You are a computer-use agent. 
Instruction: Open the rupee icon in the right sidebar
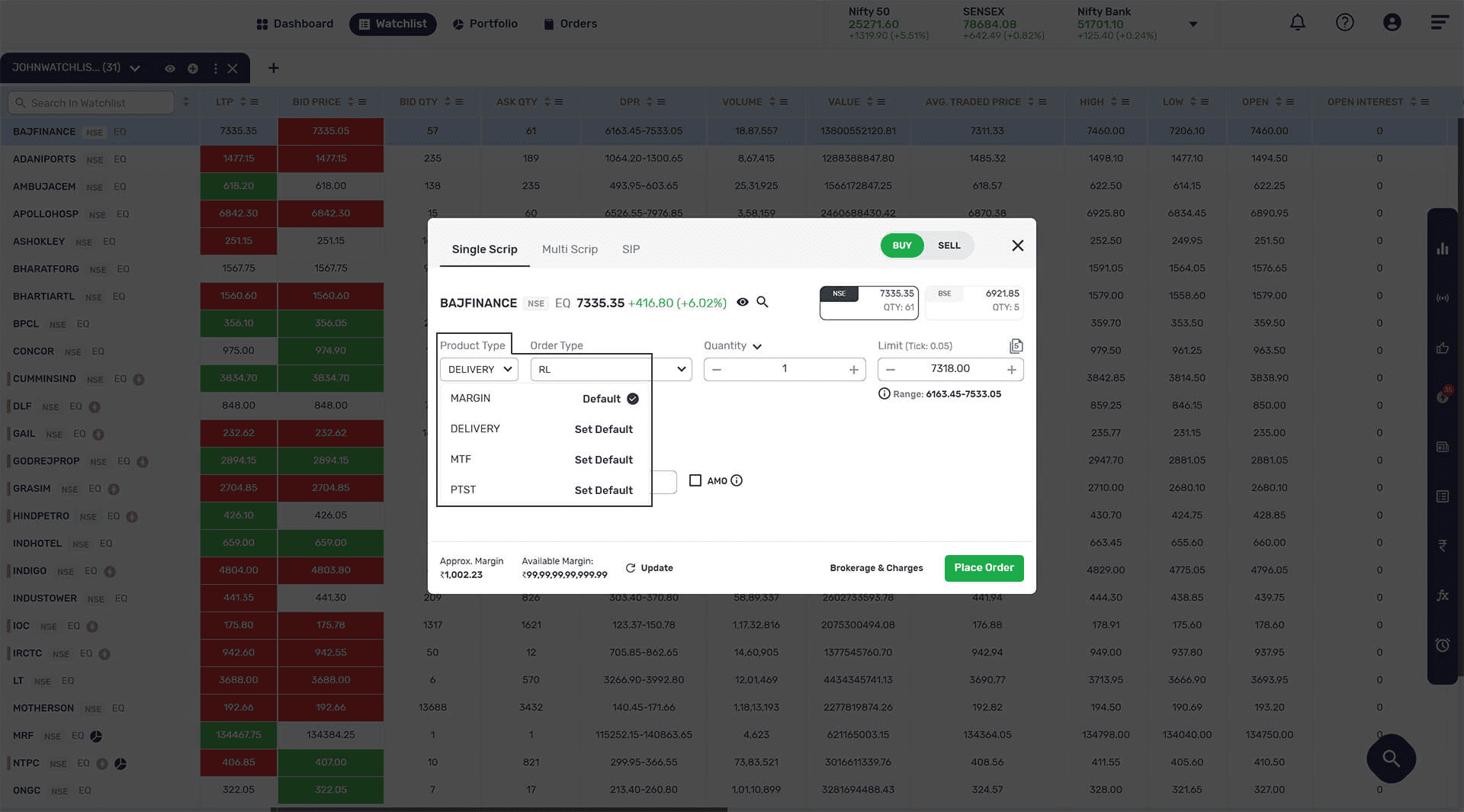point(1442,545)
